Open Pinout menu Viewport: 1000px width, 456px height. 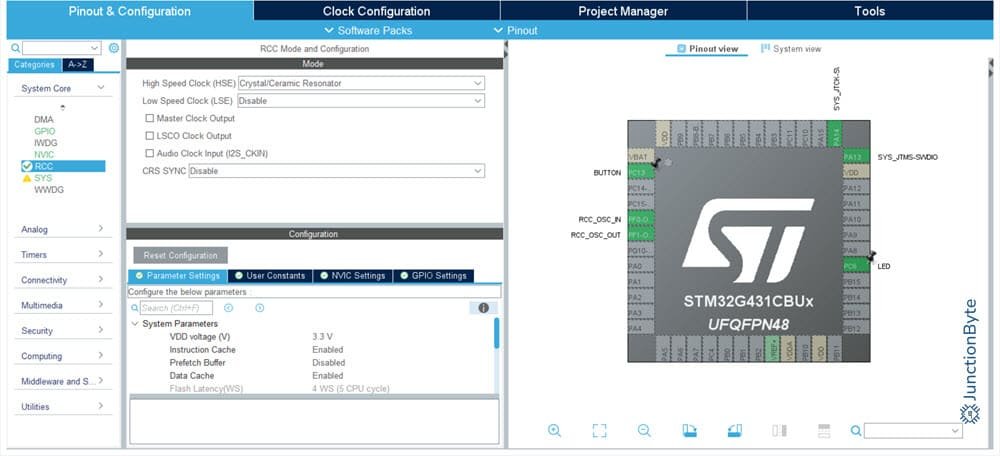[x=516, y=31]
